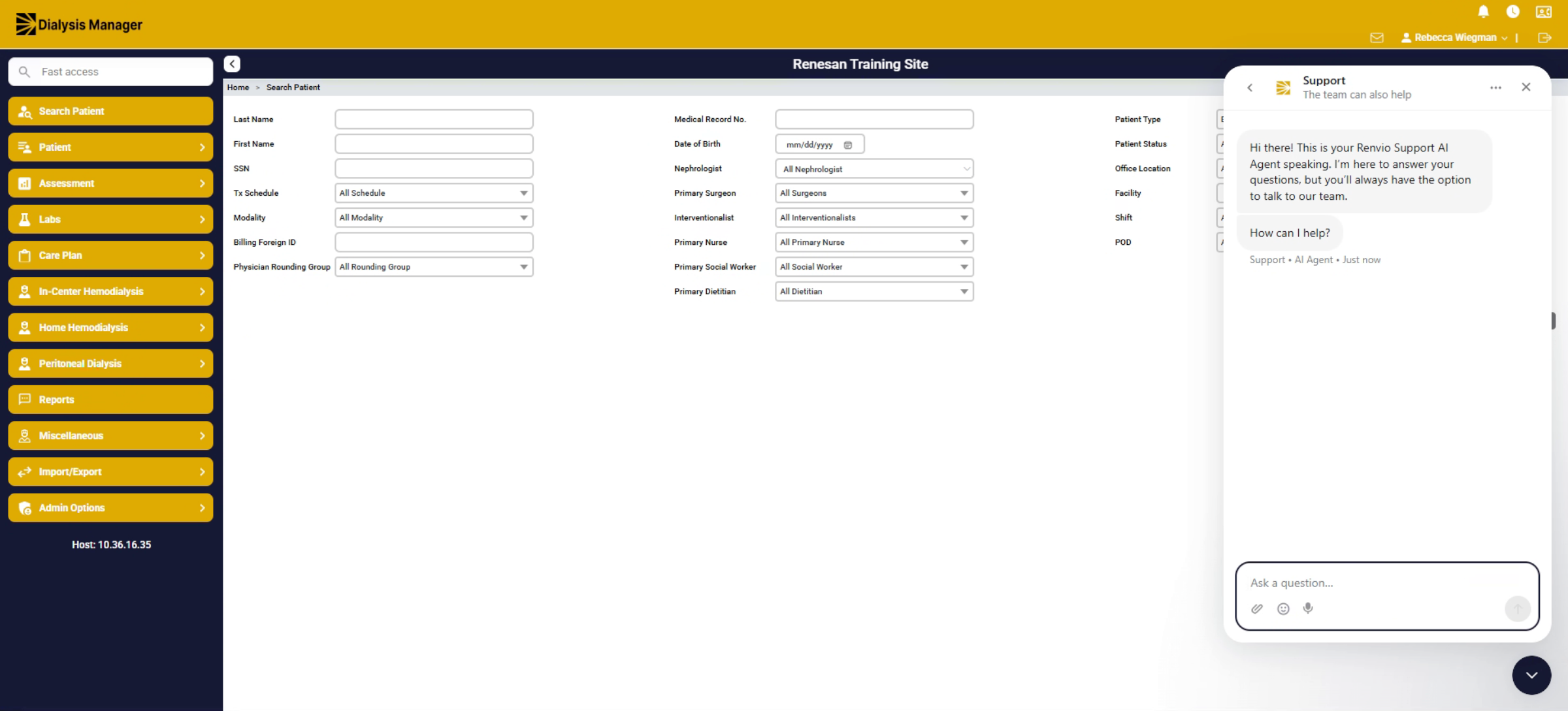The height and width of the screenshot is (711, 1568).
Task: Open the mail envelope icon
Action: pyautogui.click(x=1377, y=38)
